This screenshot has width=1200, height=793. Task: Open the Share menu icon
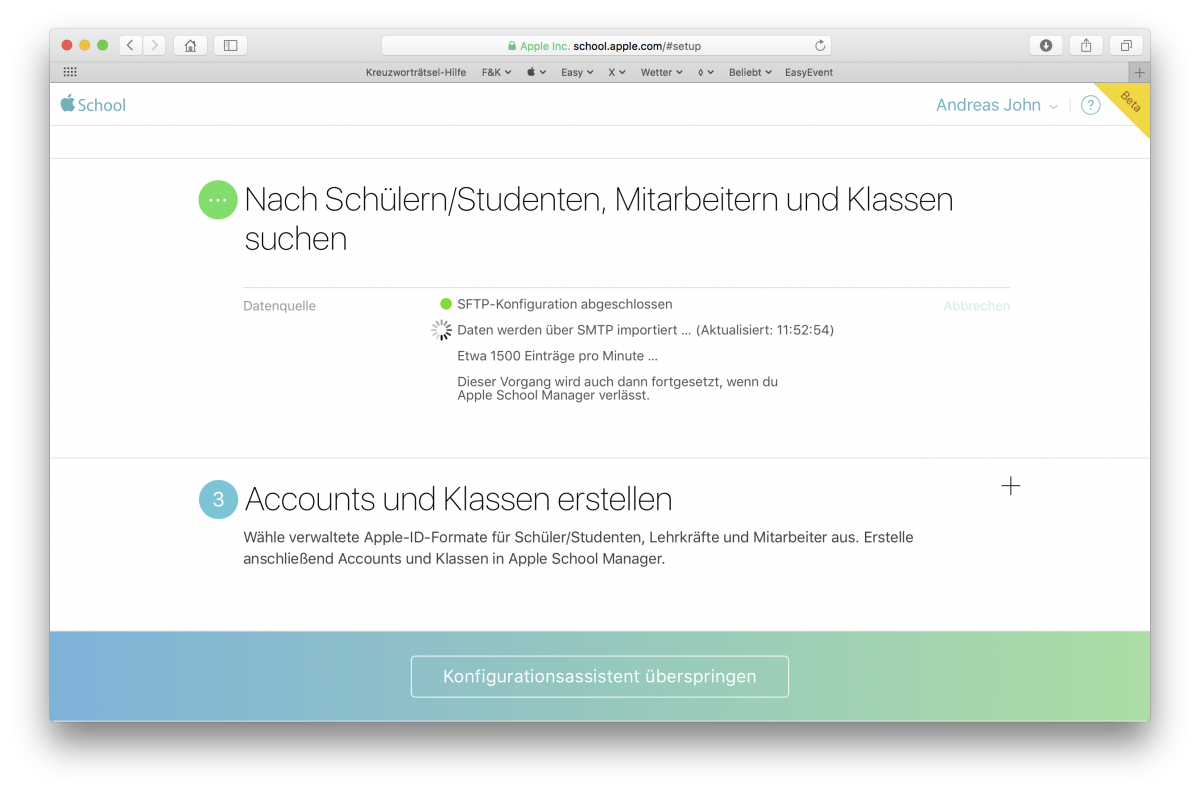1086,45
